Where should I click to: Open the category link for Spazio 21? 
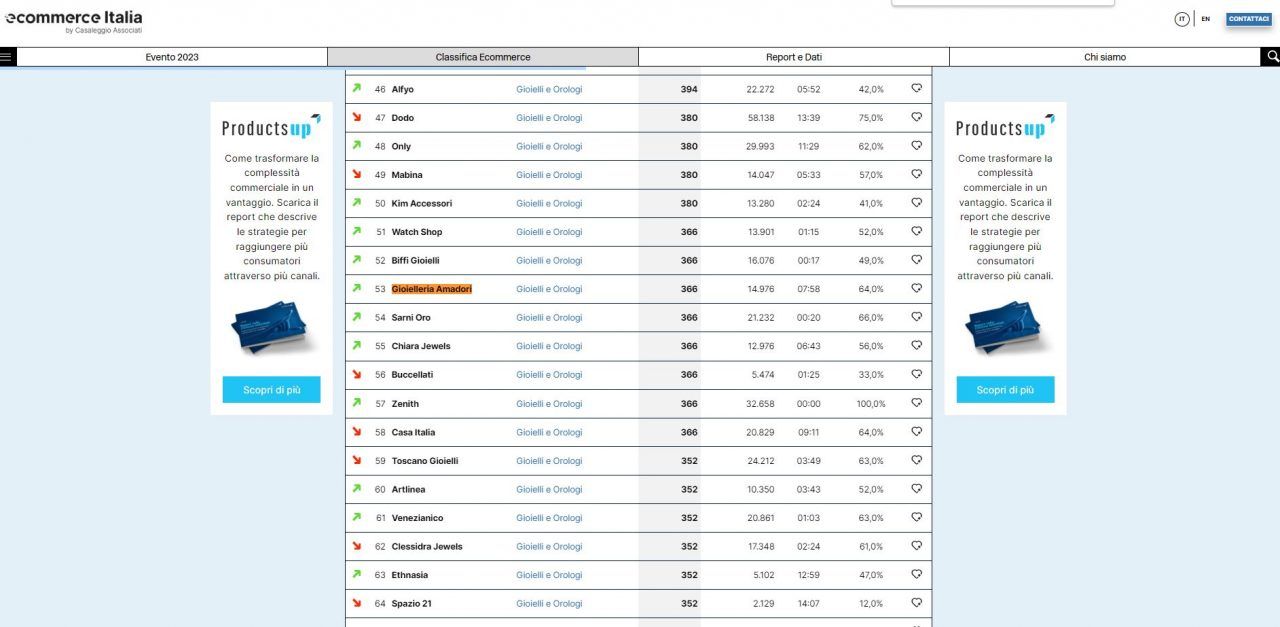549,604
